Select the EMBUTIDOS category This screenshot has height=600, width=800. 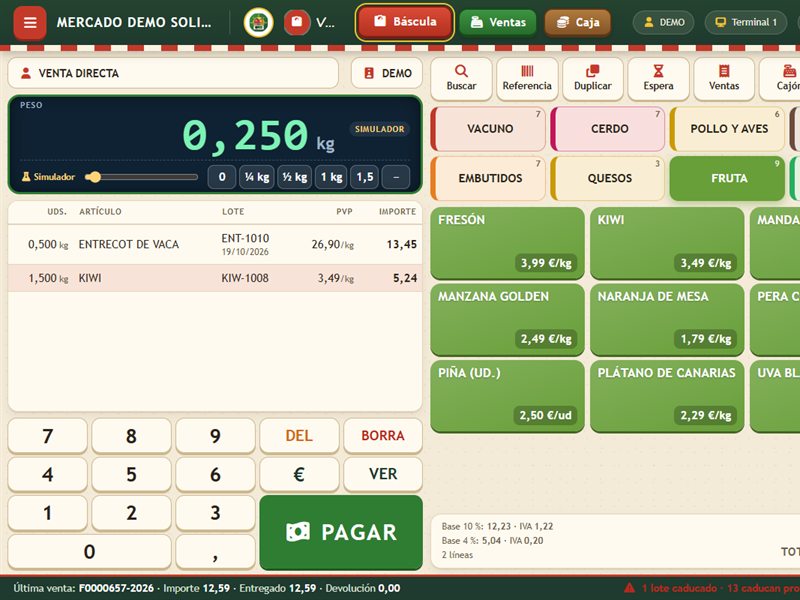(488, 178)
